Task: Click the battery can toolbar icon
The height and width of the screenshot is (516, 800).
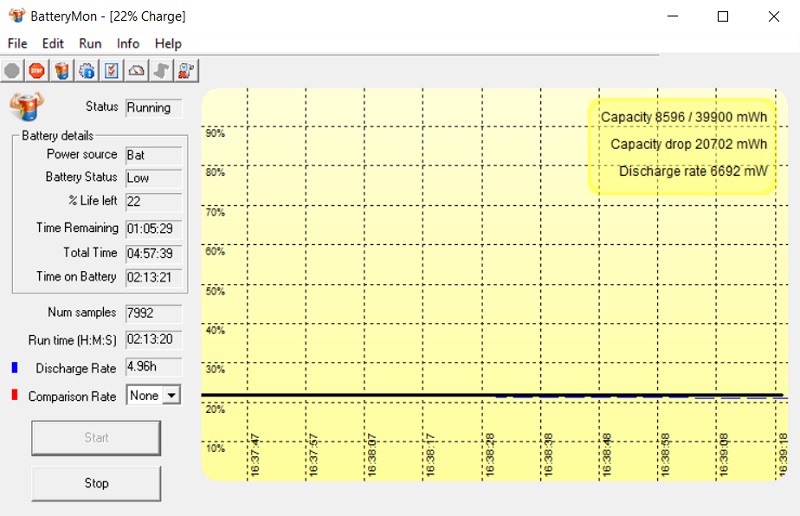Action: tap(62, 70)
